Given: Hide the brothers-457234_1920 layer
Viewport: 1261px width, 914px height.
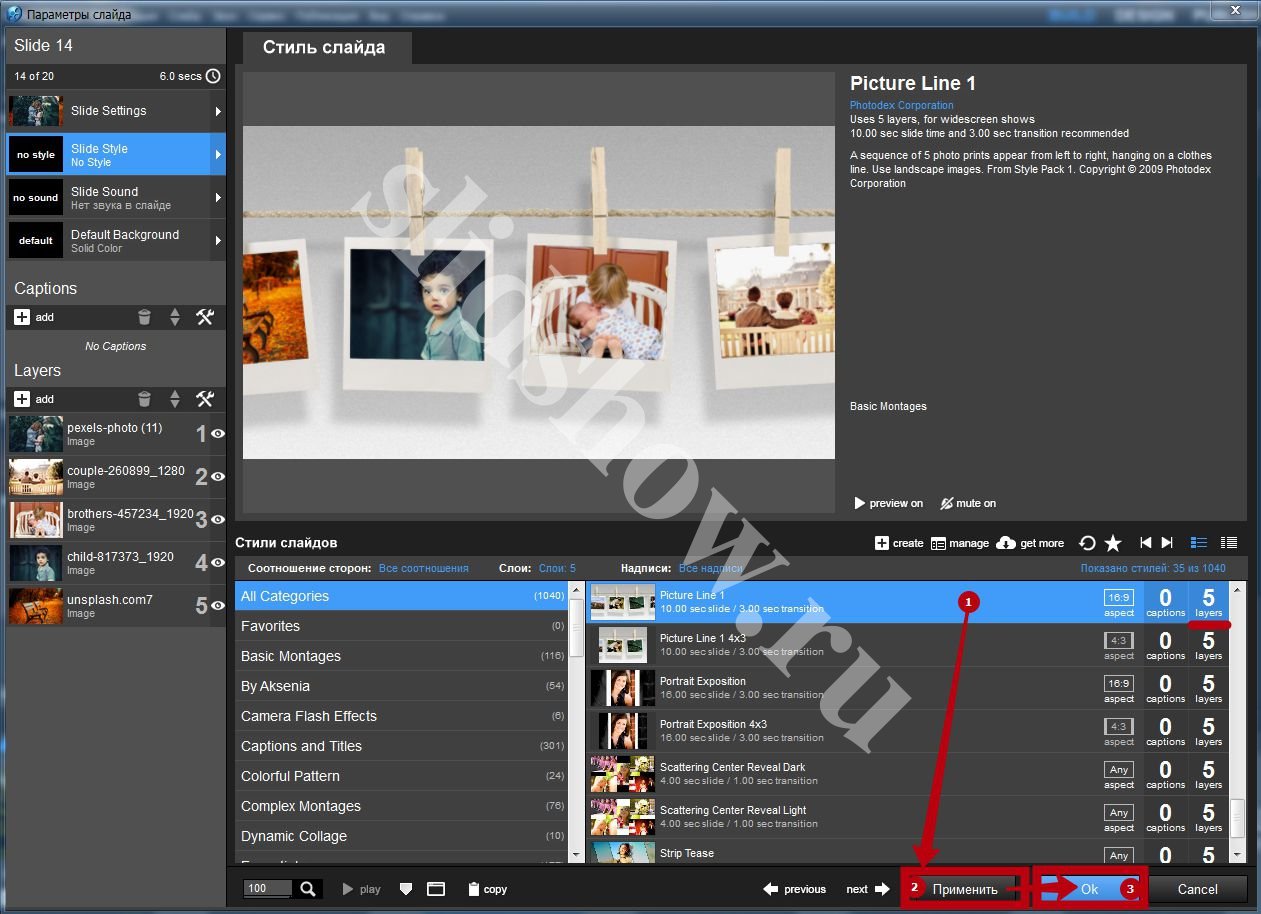Looking at the screenshot, I should pos(217,520).
